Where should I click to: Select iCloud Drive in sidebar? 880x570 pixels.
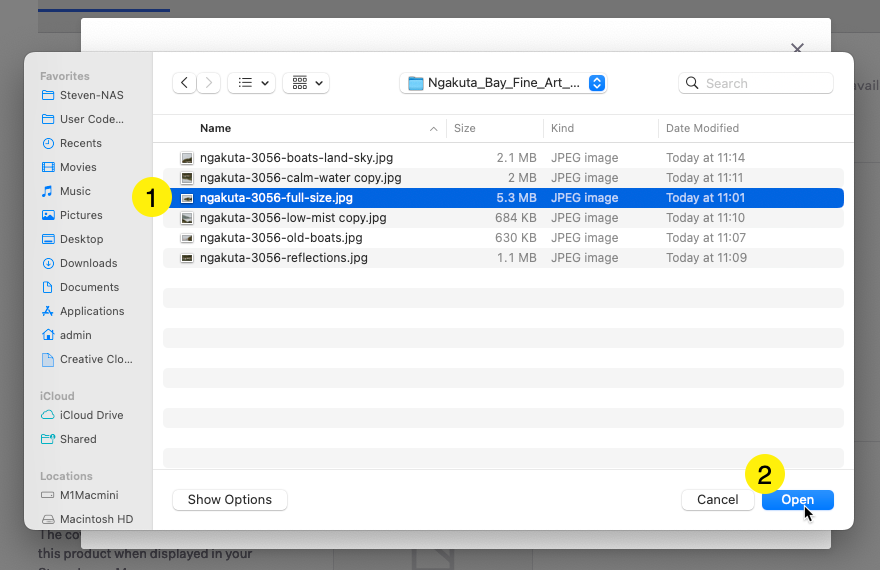pyautogui.click(x=91, y=415)
